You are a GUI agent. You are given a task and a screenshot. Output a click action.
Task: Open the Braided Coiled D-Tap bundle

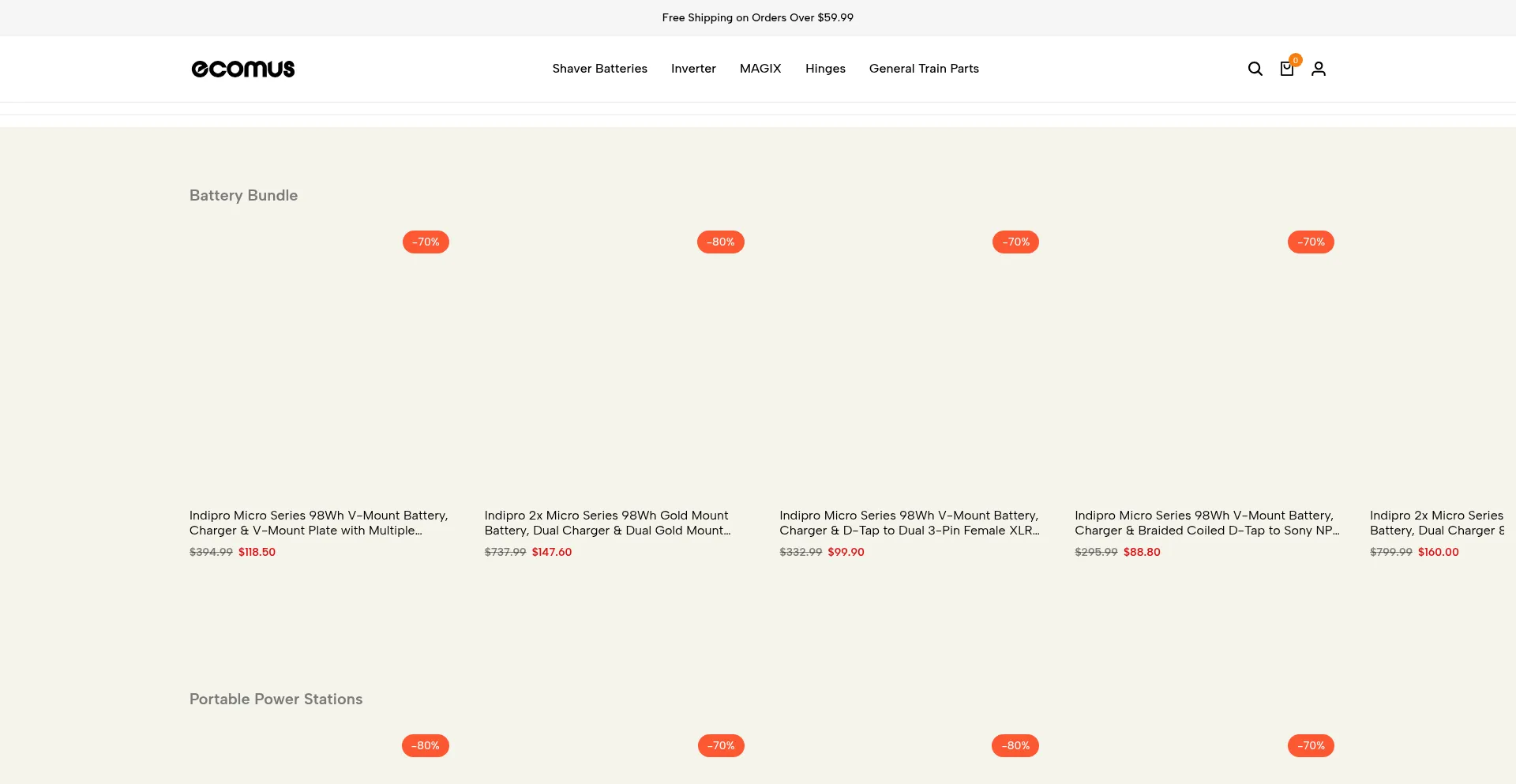tap(1206, 523)
